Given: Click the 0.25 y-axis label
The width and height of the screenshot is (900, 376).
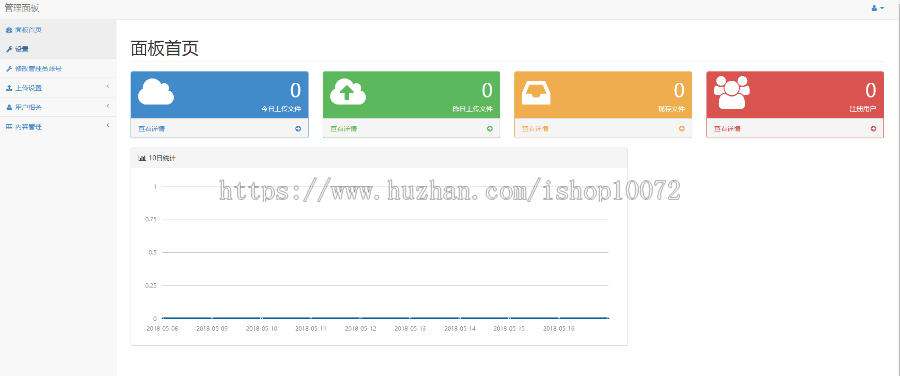Looking at the screenshot, I should point(150,285).
